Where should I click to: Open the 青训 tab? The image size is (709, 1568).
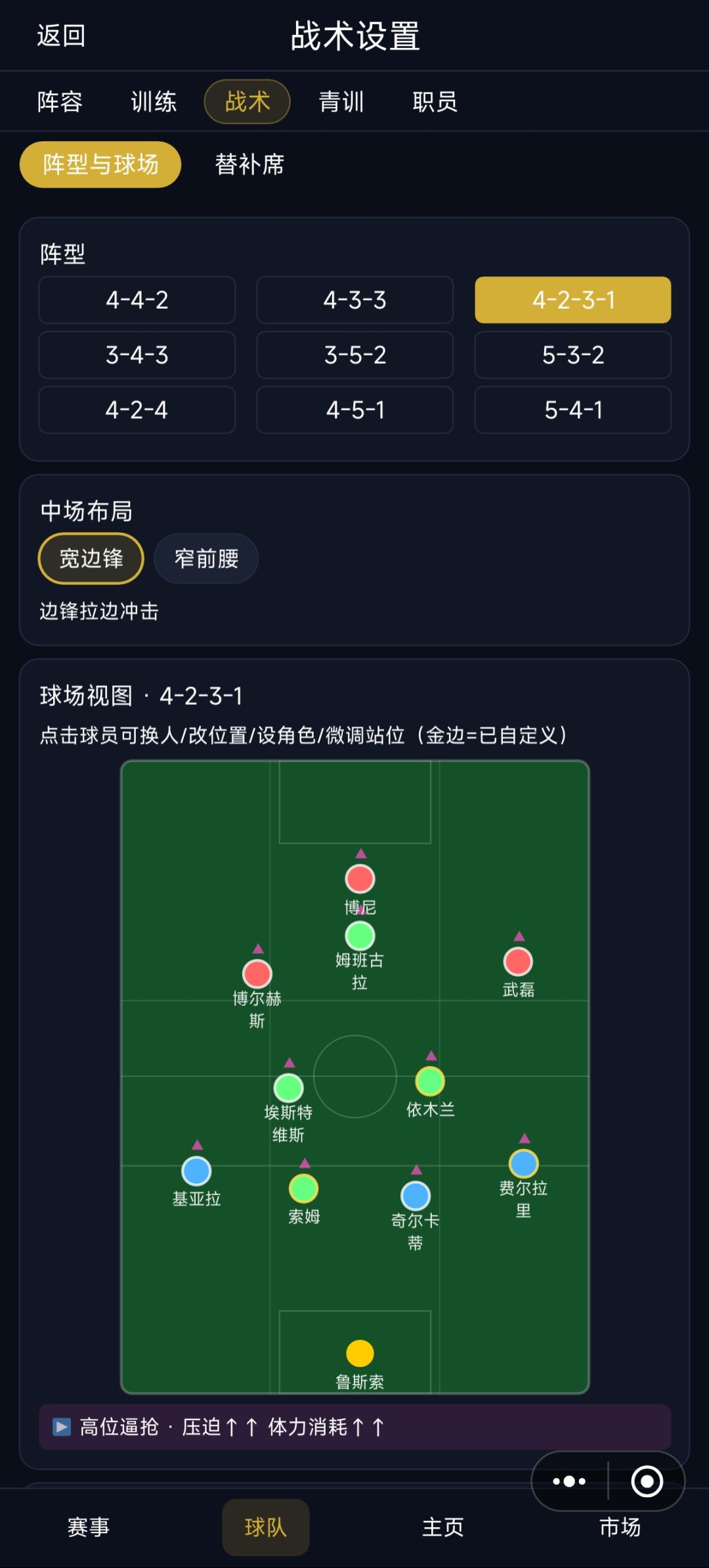tap(341, 102)
